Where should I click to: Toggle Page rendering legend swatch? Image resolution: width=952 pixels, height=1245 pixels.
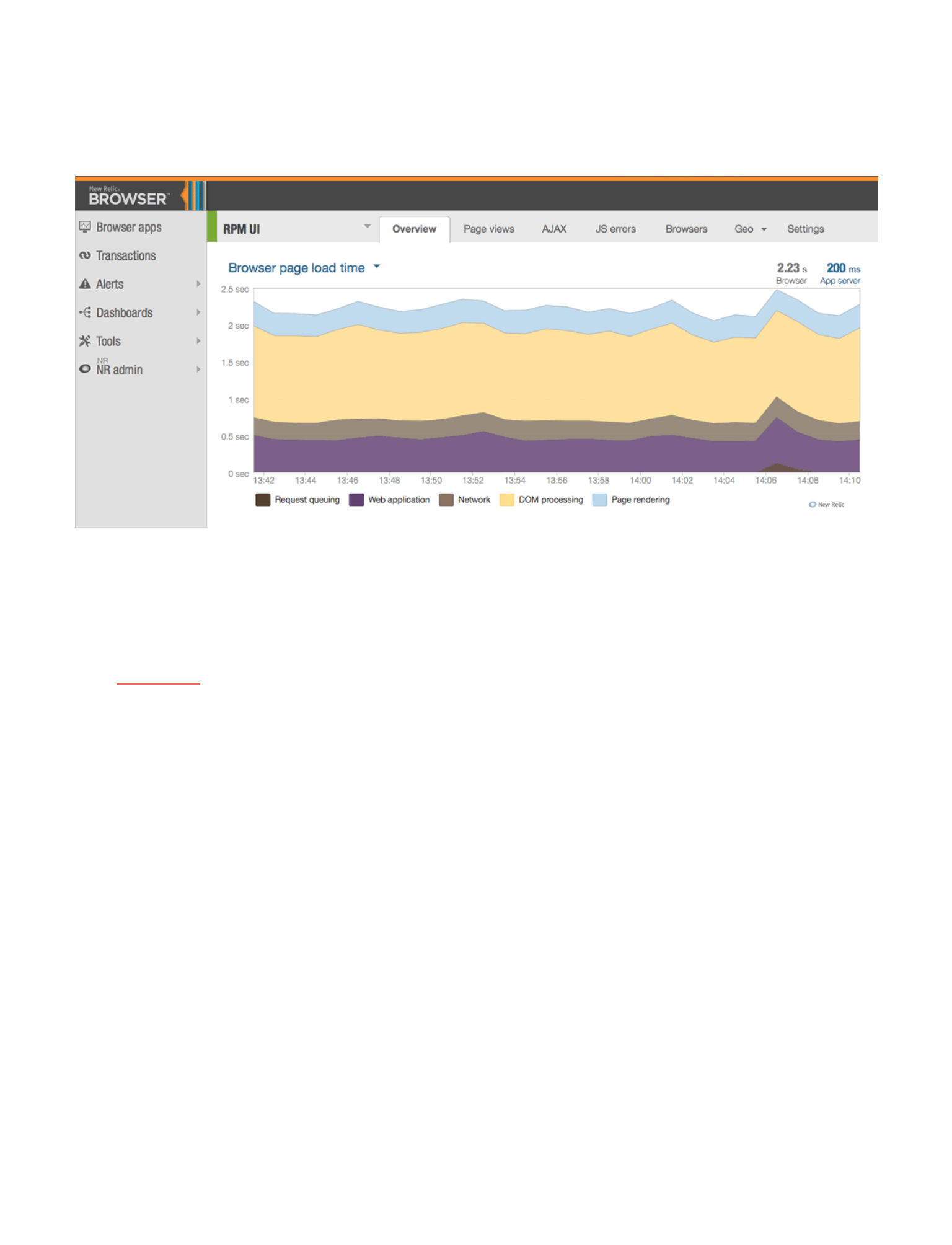[599, 500]
